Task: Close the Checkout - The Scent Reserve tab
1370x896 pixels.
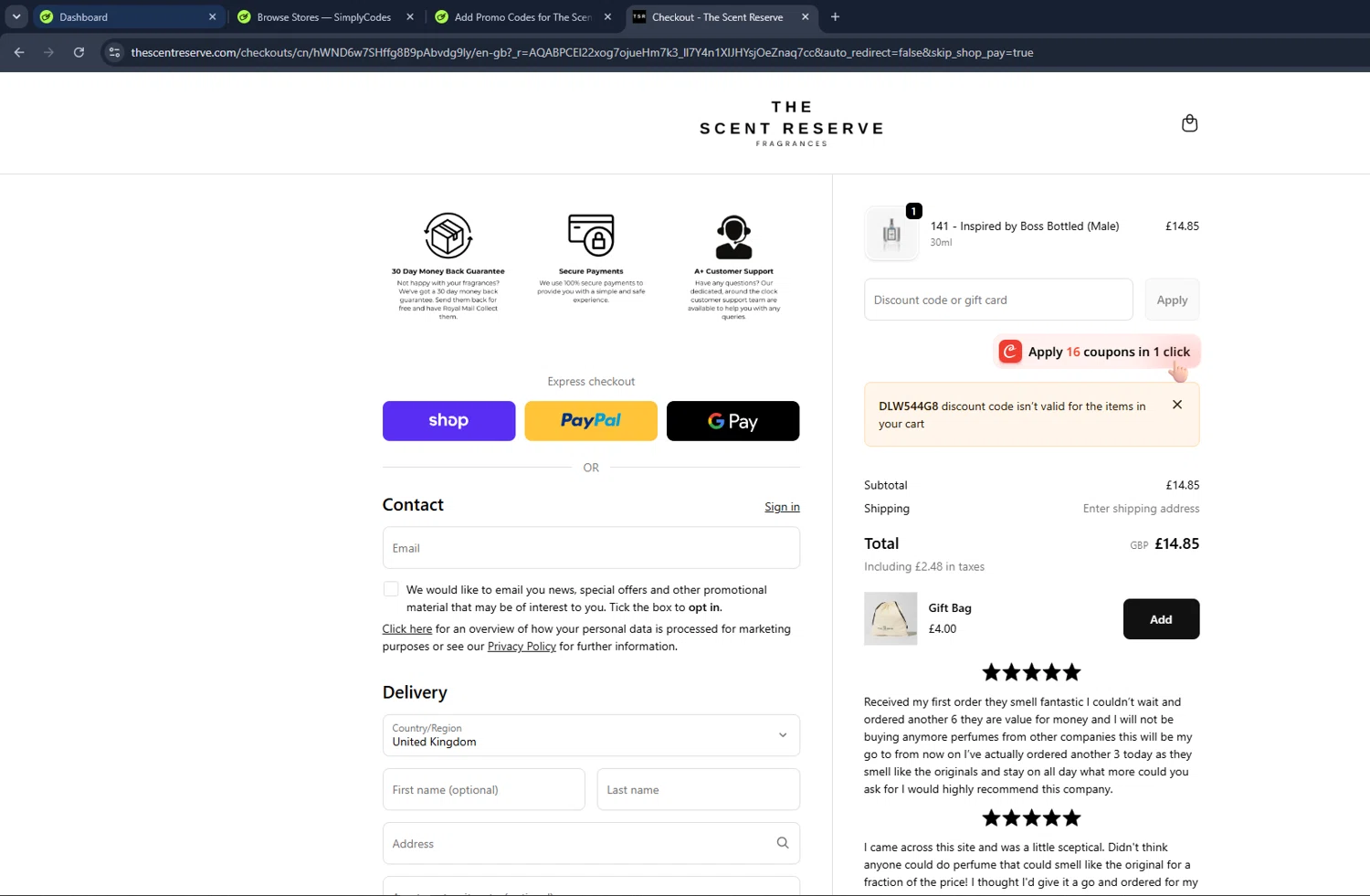Action: 805,16
